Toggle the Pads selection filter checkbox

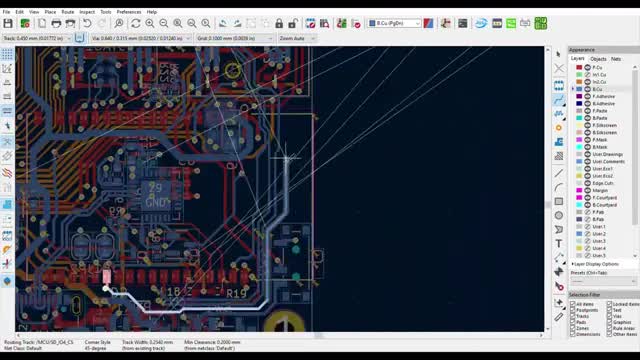(573, 322)
